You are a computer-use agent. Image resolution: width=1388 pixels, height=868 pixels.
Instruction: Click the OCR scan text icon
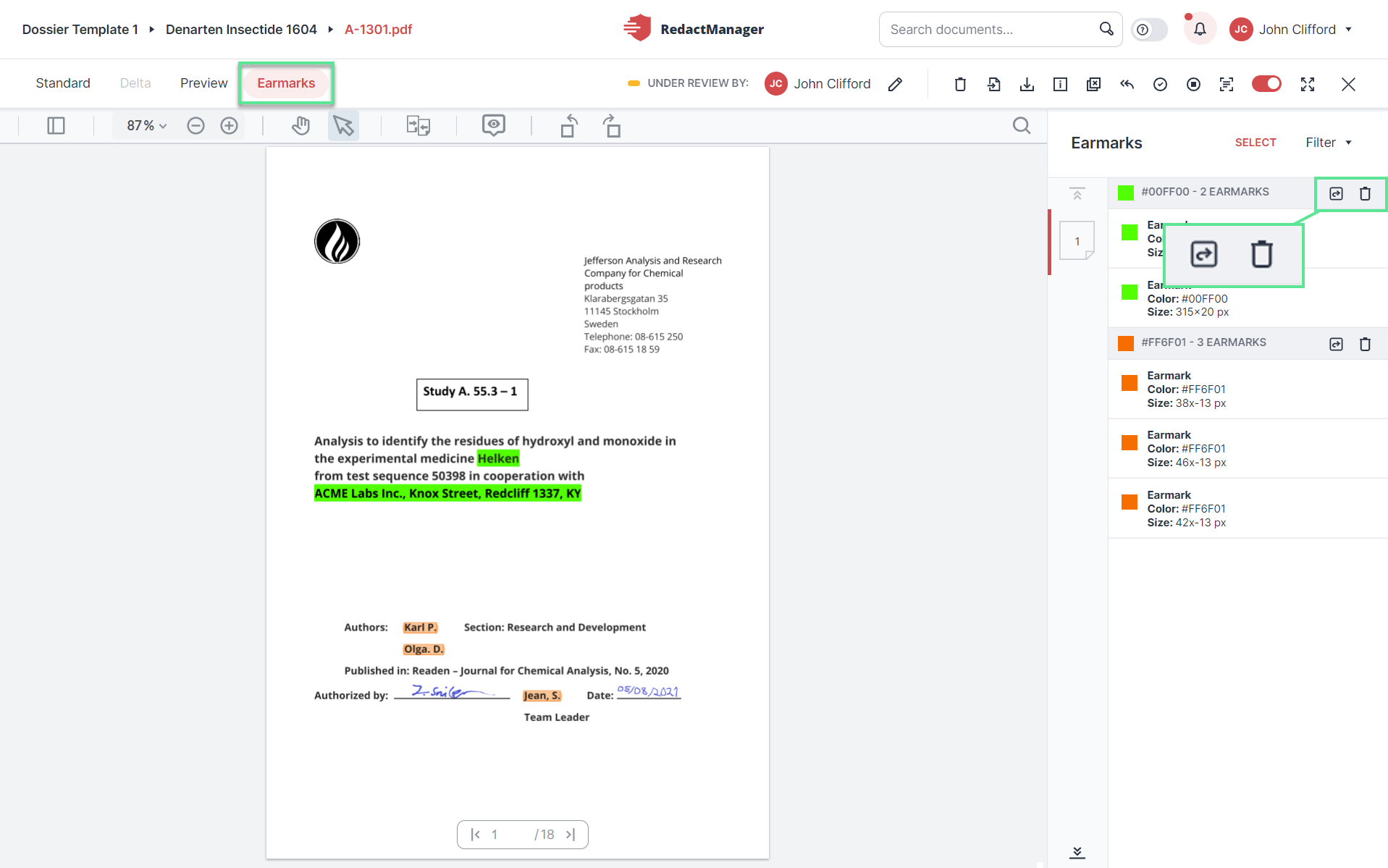(x=1227, y=84)
